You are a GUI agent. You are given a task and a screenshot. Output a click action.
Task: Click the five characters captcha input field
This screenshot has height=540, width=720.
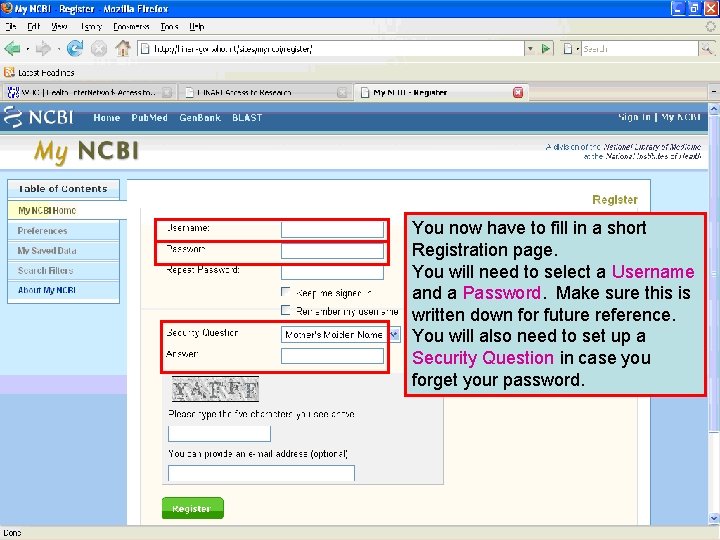(x=219, y=433)
